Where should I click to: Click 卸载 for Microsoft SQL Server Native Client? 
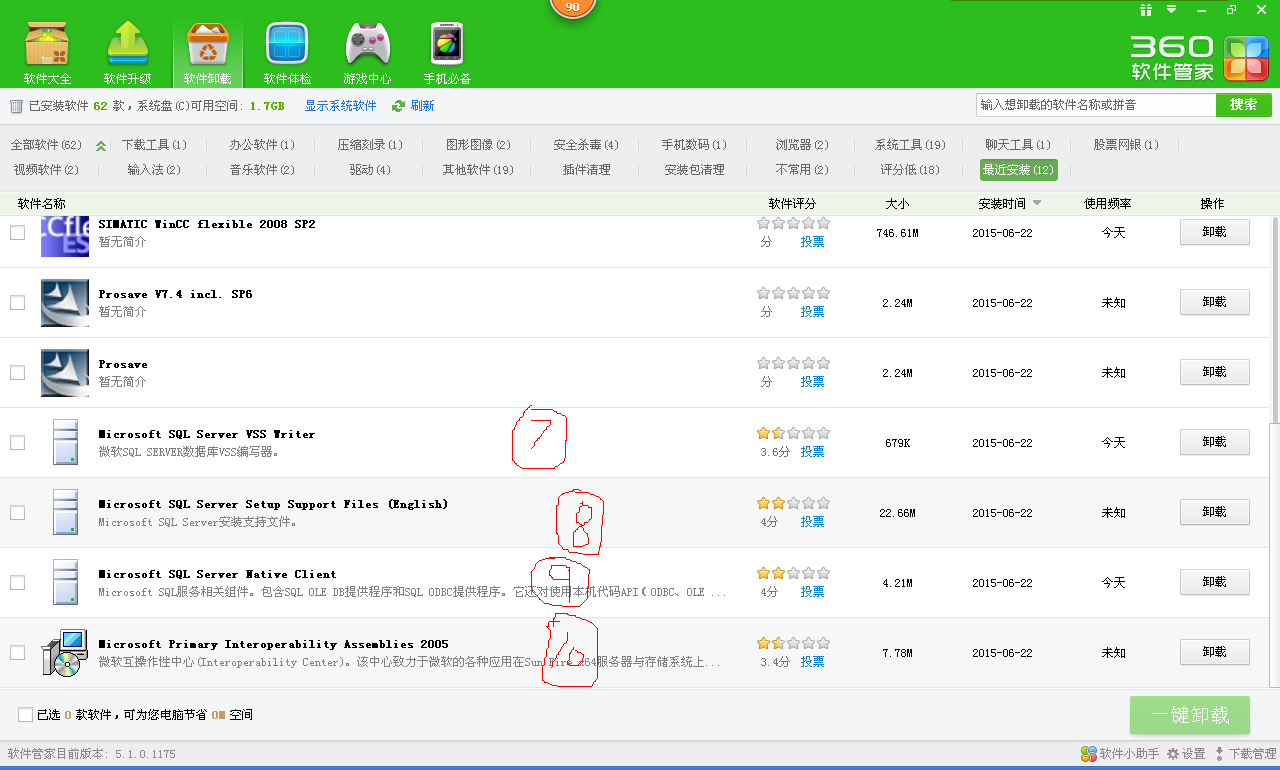pos(1215,582)
